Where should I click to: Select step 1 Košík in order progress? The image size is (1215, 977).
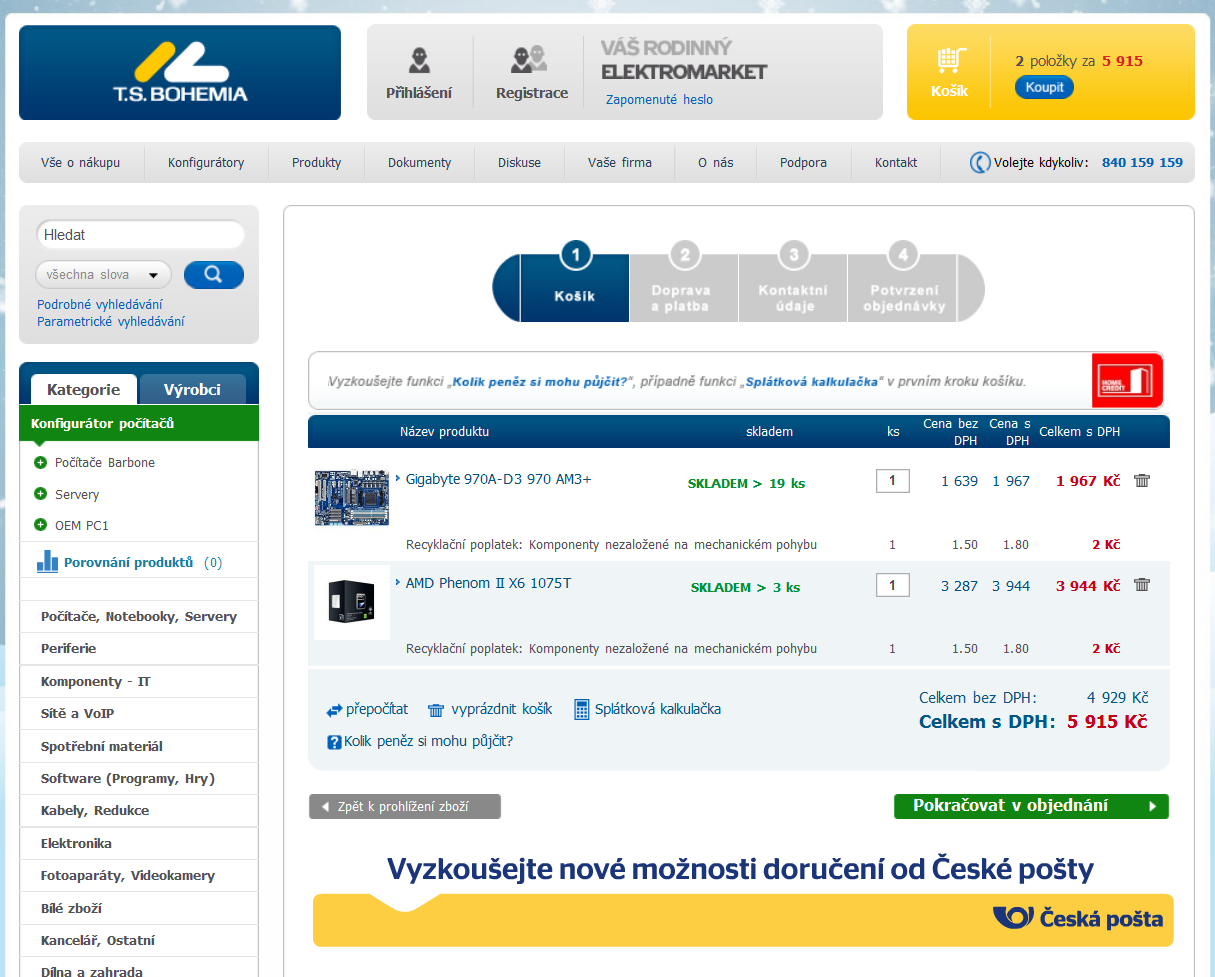575,288
